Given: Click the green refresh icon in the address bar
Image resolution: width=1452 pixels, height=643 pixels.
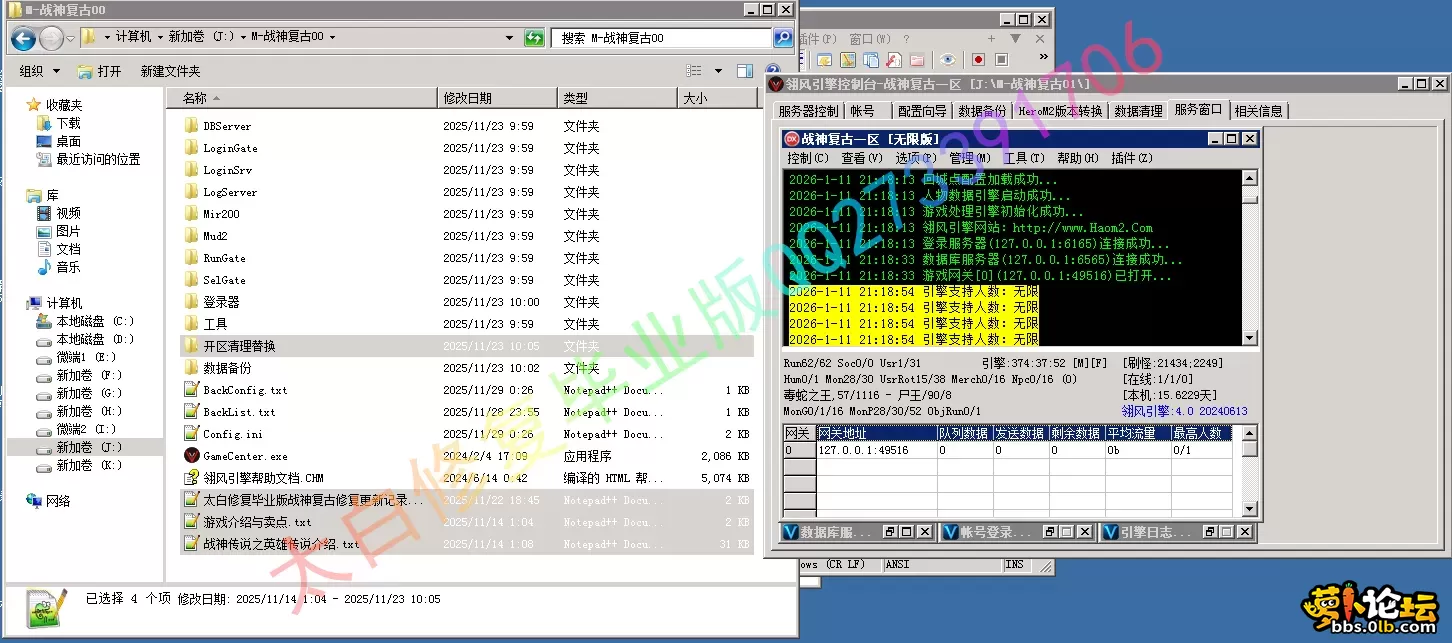Looking at the screenshot, I should click(x=534, y=38).
